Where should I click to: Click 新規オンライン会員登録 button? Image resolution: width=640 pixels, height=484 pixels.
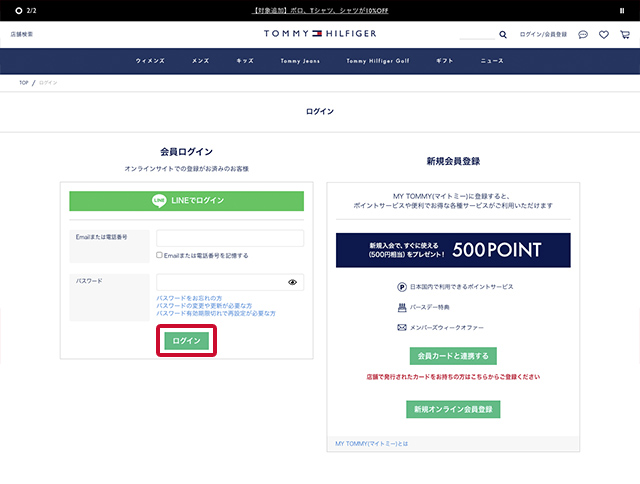pos(453,409)
